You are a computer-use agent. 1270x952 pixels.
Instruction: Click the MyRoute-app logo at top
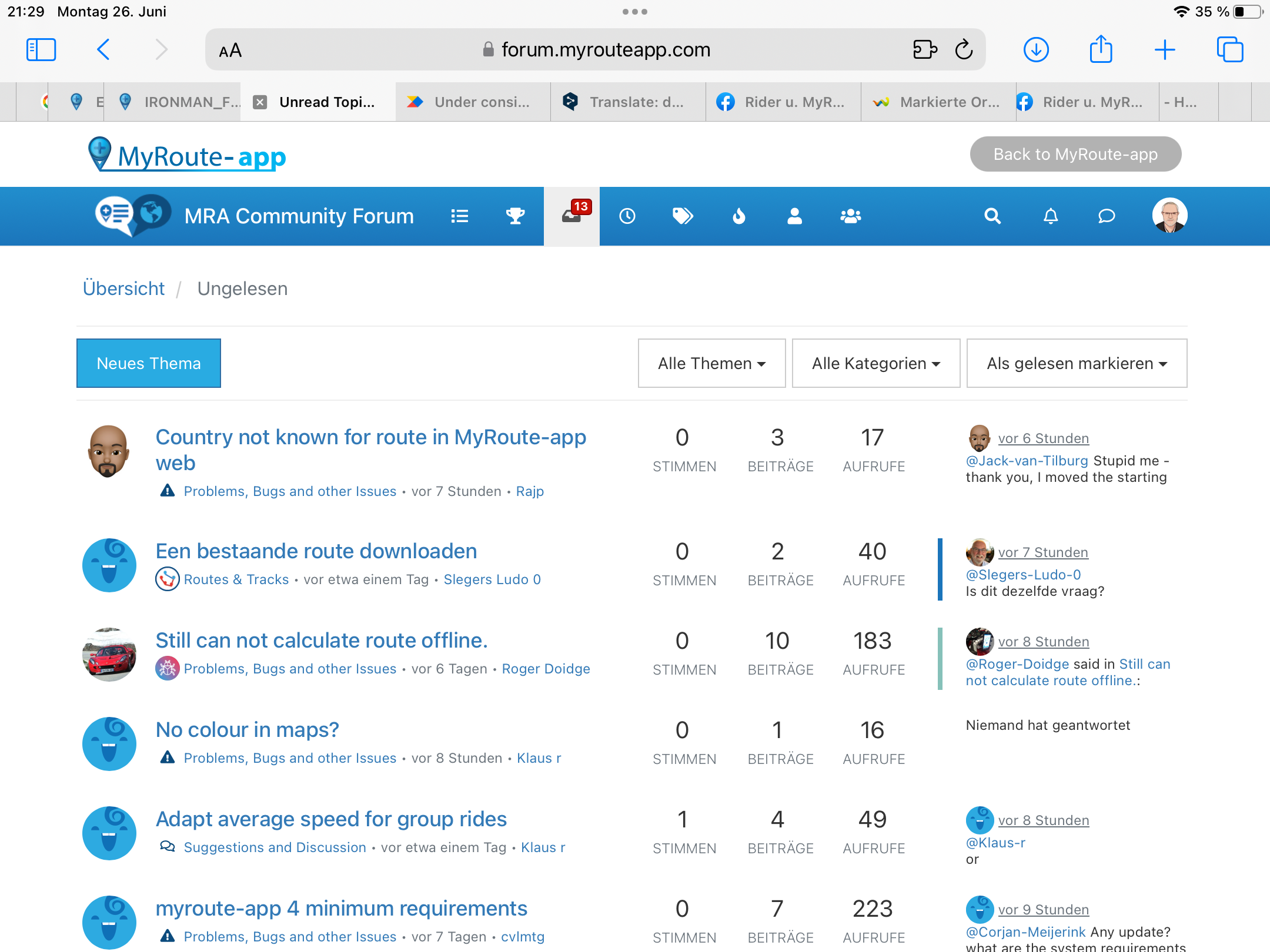point(186,154)
